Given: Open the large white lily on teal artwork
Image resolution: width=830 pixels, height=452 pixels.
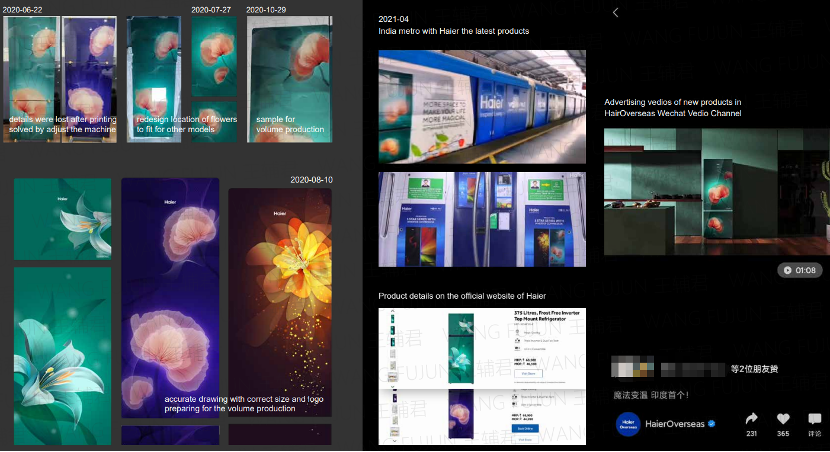Looking at the screenshot, I should tap(62, 356).
